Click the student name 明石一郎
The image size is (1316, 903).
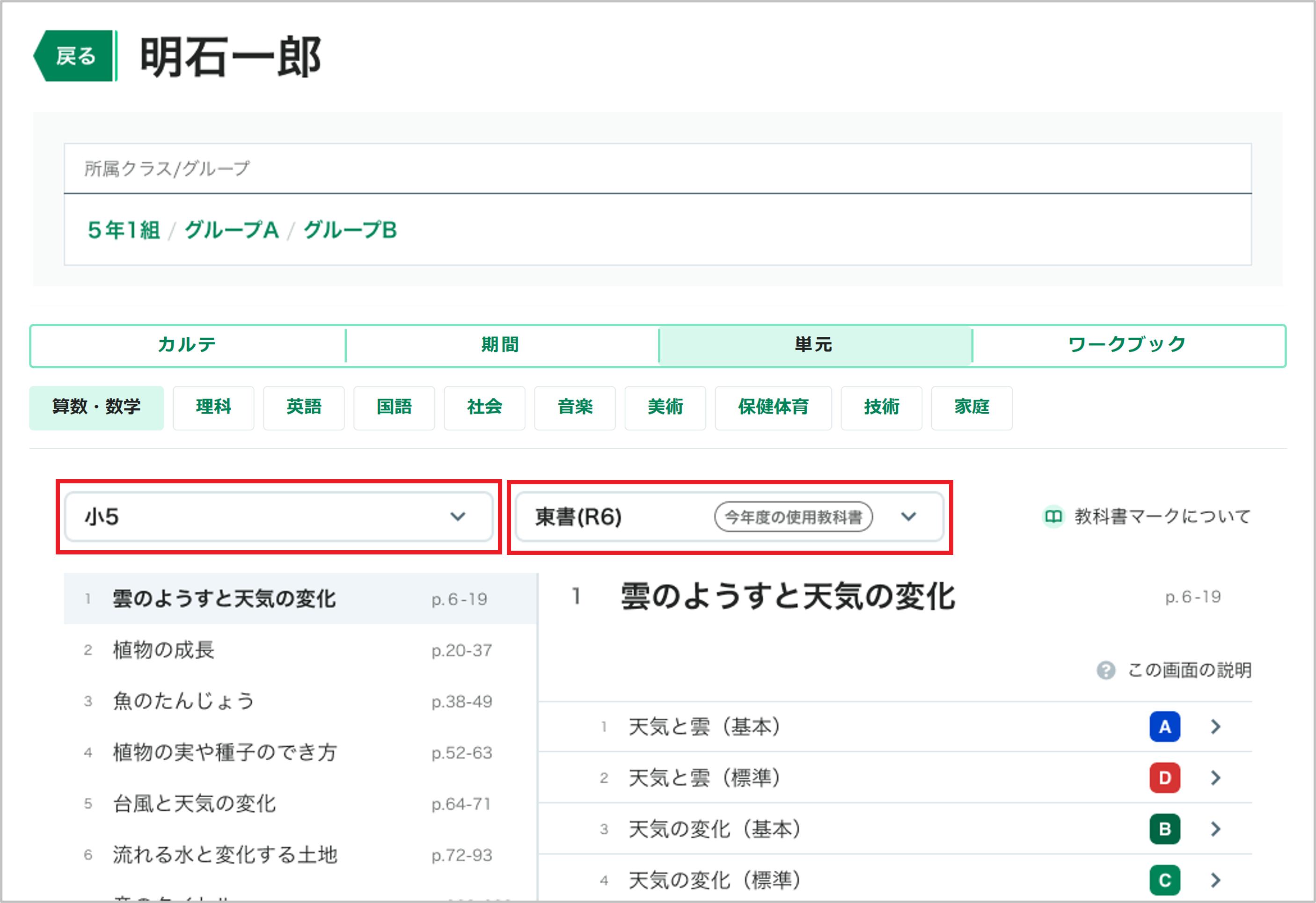pyautogui.click(x=231, y=57)
